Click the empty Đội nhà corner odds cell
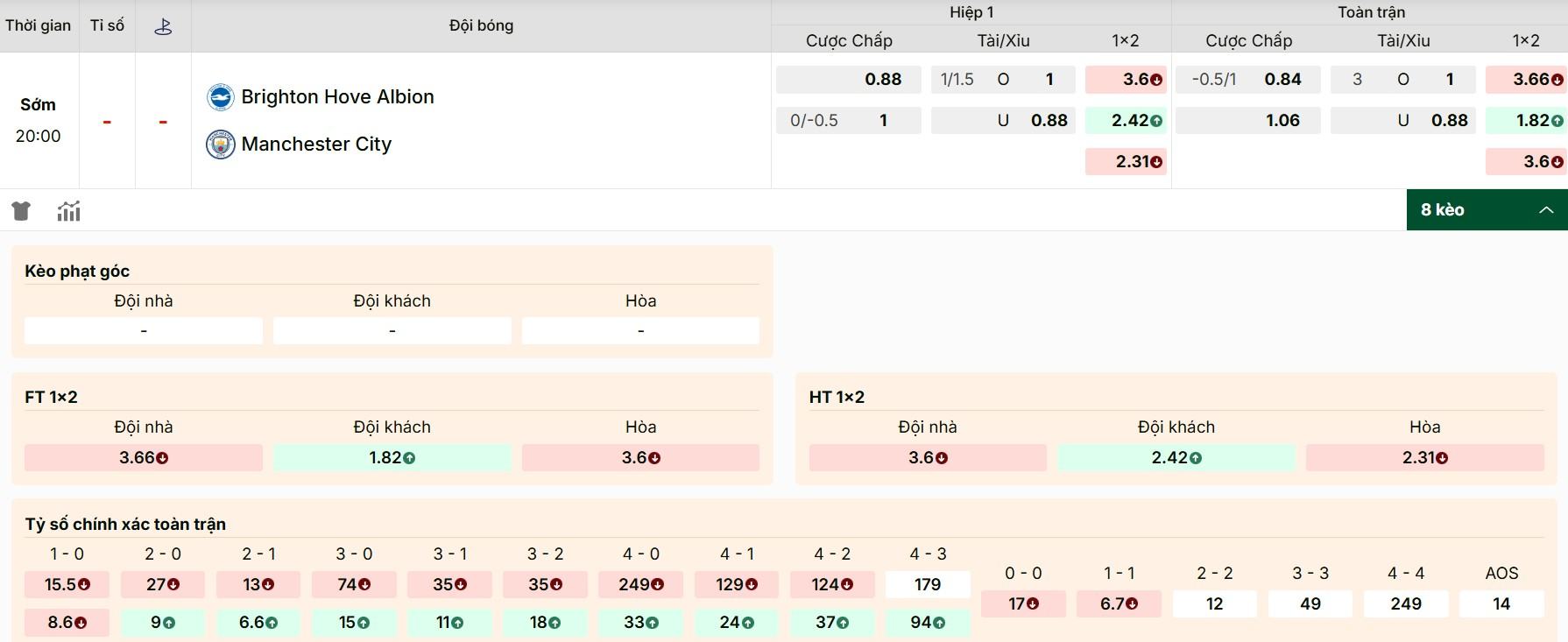The image size is (1568, 642). (144, 331)
